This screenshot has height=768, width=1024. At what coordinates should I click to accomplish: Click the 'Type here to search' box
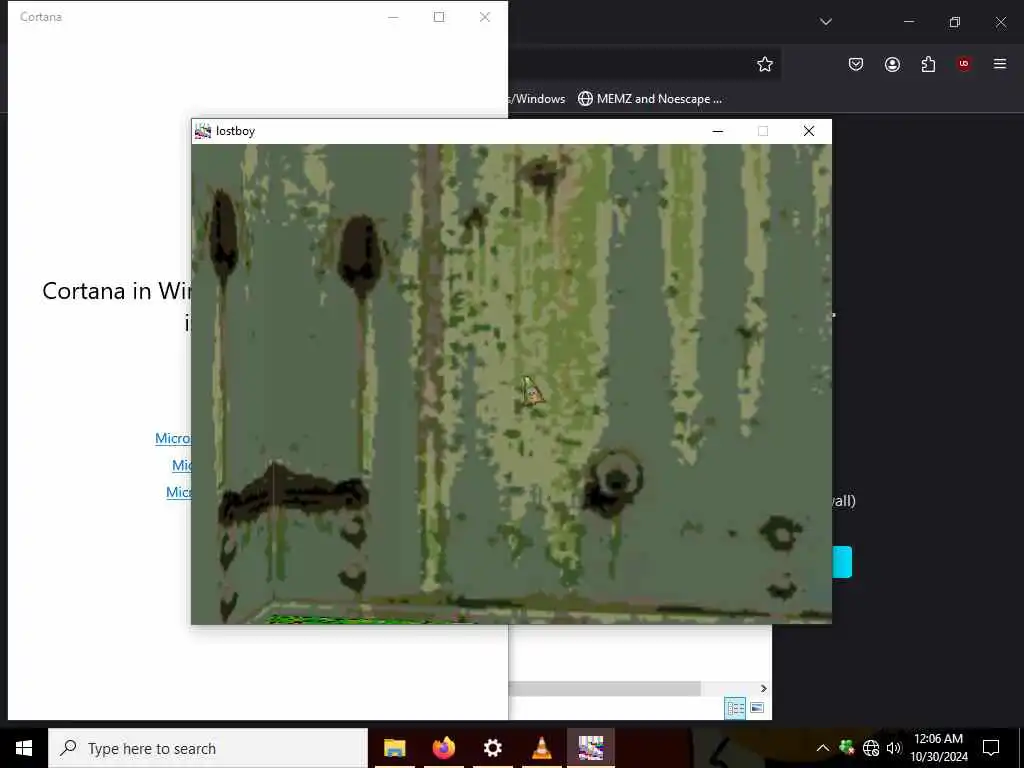click(208, 748)
